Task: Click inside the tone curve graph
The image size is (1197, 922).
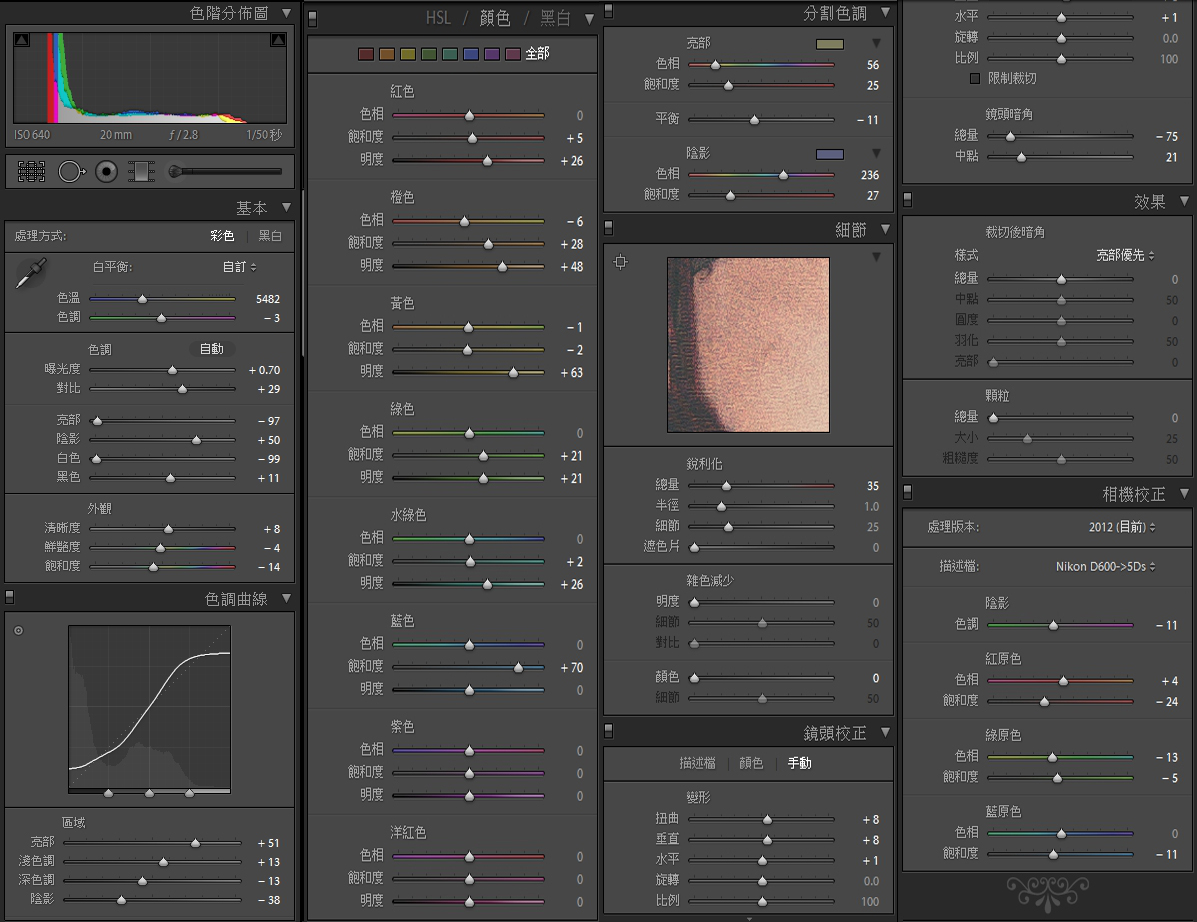Action: click(150, 708)
